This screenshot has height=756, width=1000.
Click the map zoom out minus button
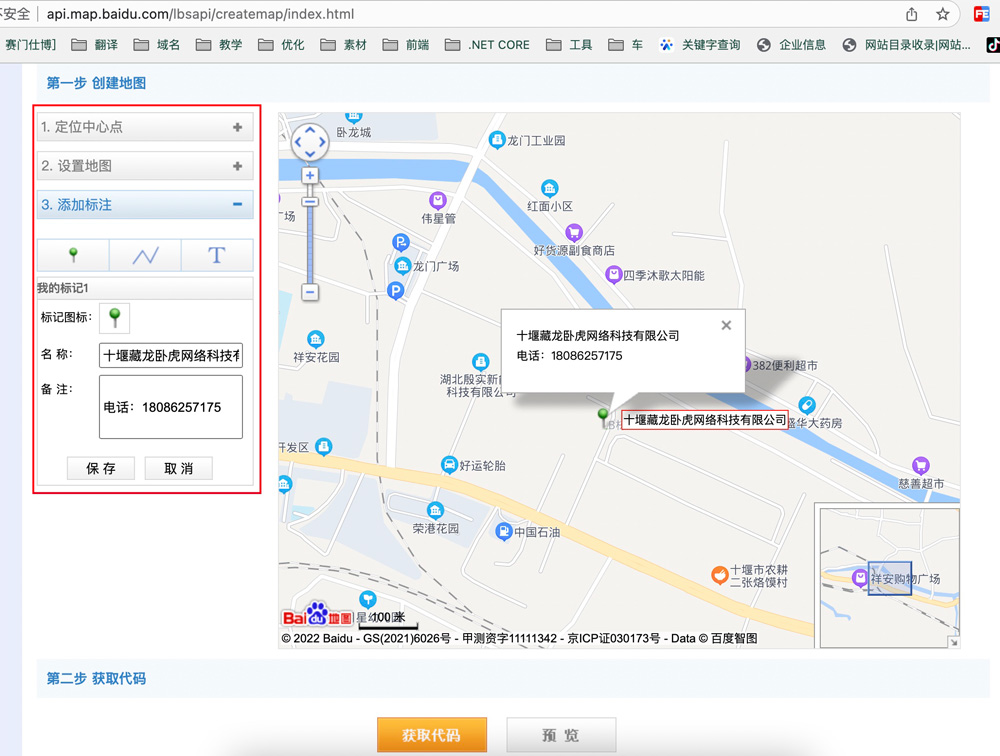(x=310, y=292)
